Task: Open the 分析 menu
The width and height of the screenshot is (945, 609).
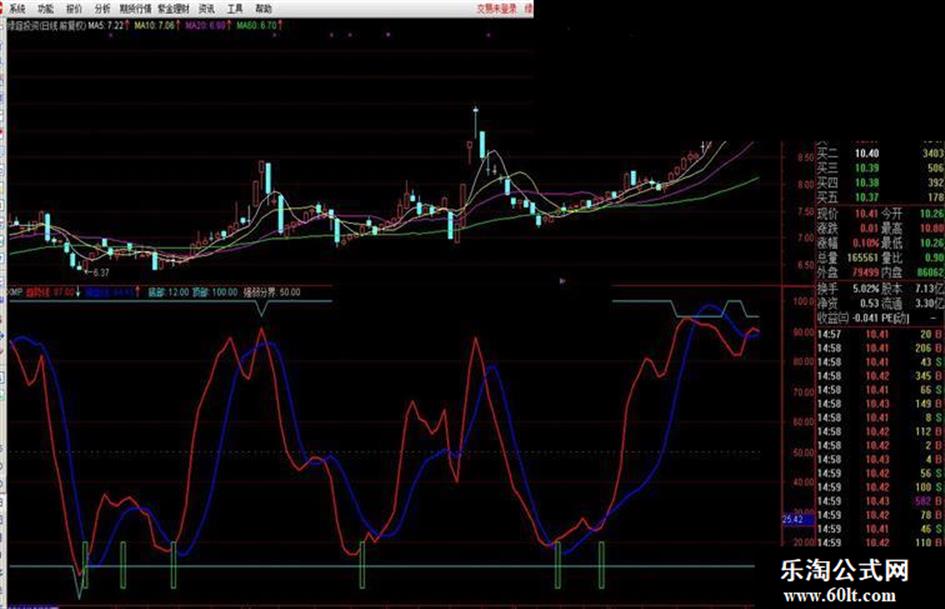Action: 102,9
